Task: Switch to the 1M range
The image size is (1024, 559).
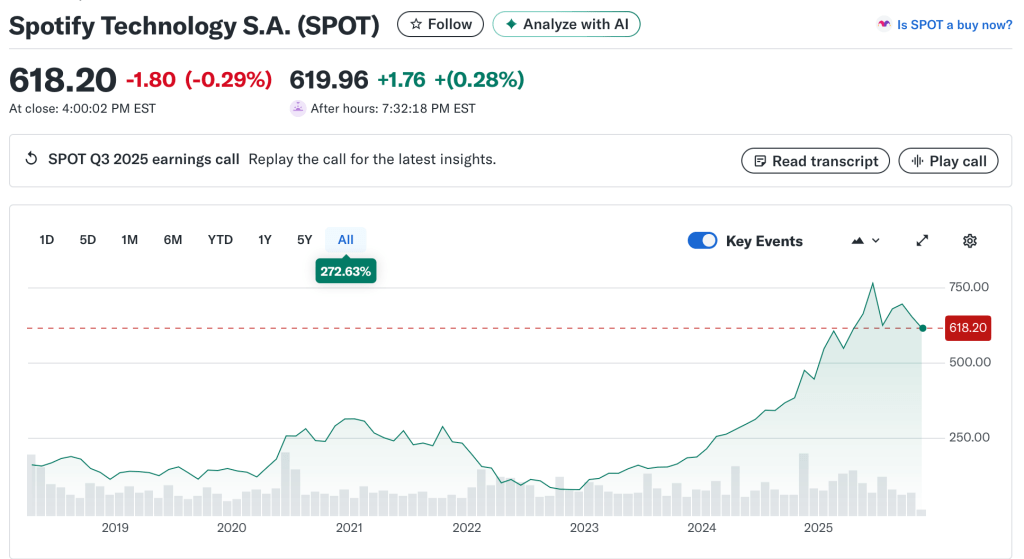Action: tap(129, 240)
